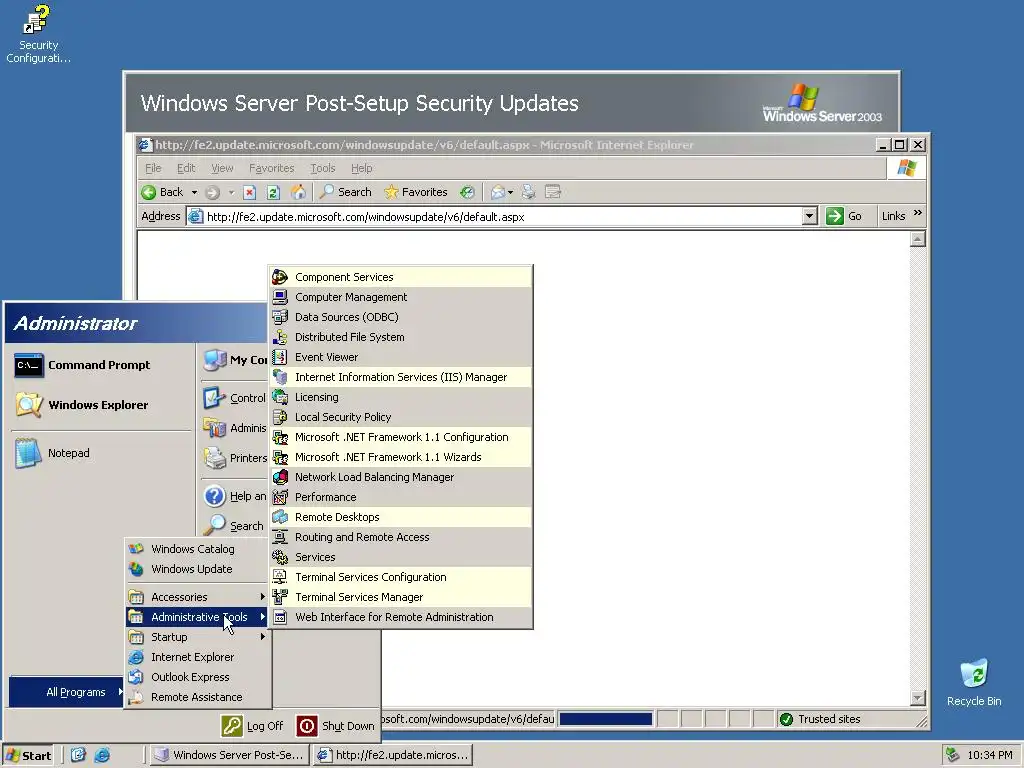The height and width of the screenshot is (768, 1024).
Task: Click in the IE address field
Action: tap(494, 216)
